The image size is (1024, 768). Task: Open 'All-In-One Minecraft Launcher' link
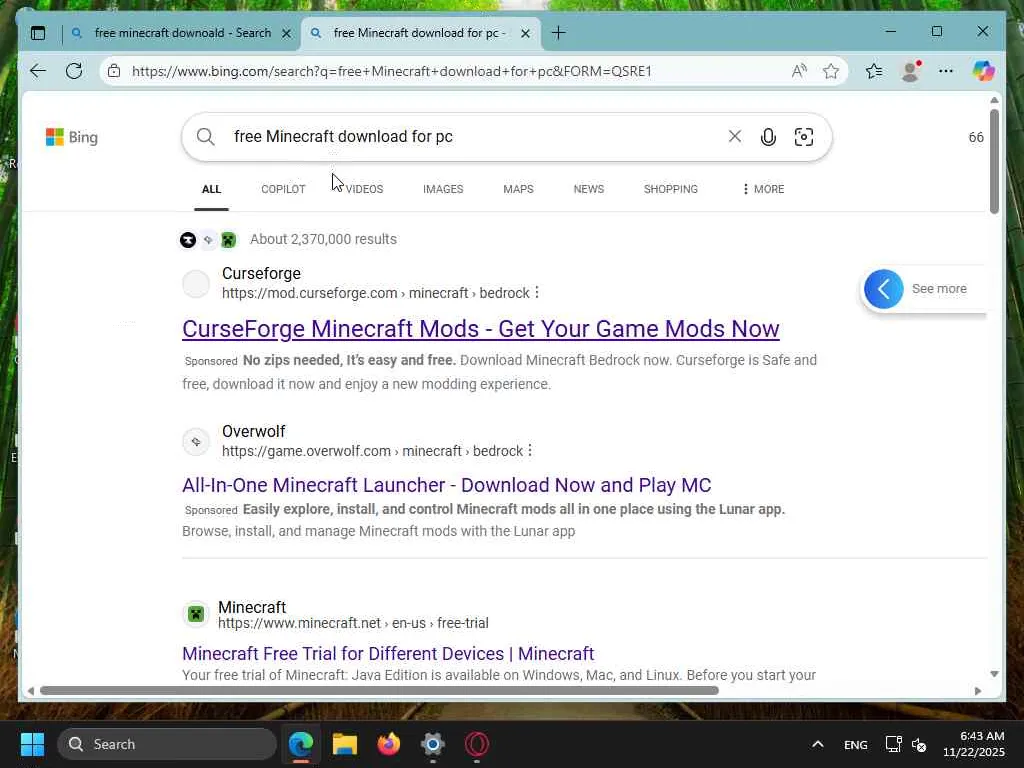447,485
